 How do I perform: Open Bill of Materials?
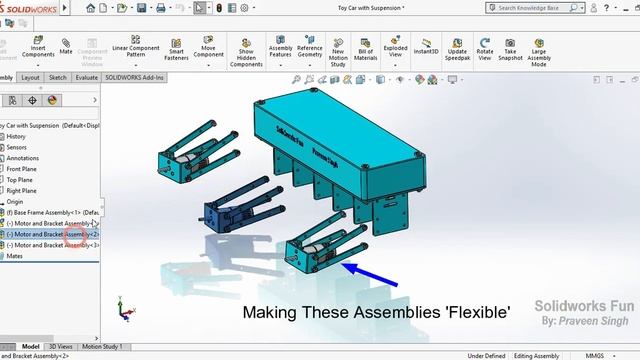[365, 49]
